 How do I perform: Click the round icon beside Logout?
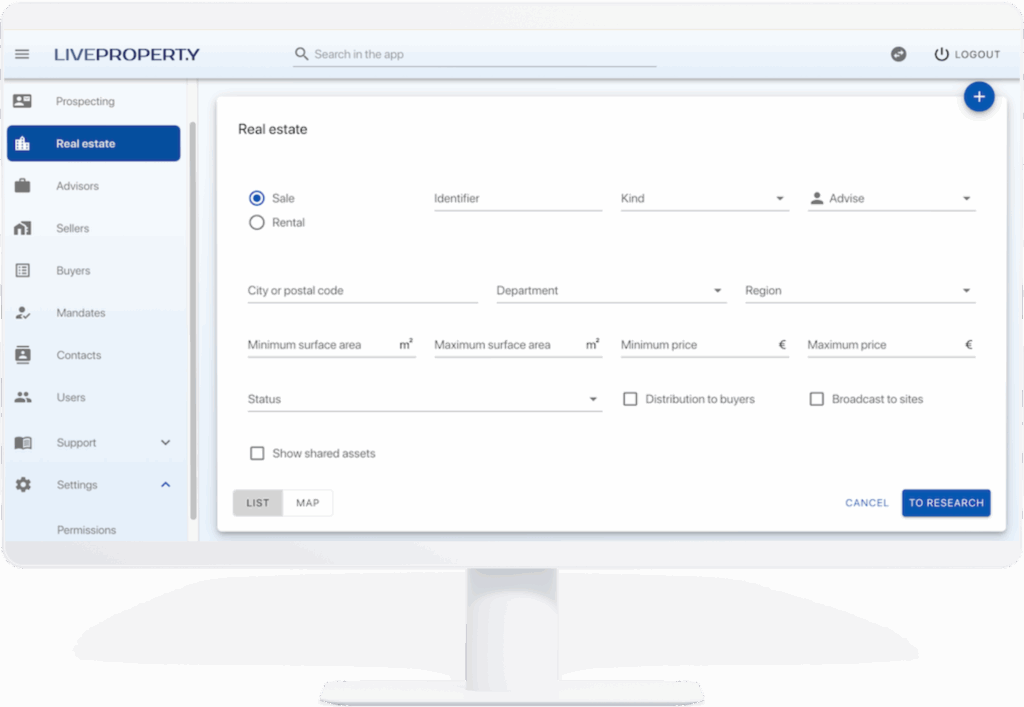point(899,54)
